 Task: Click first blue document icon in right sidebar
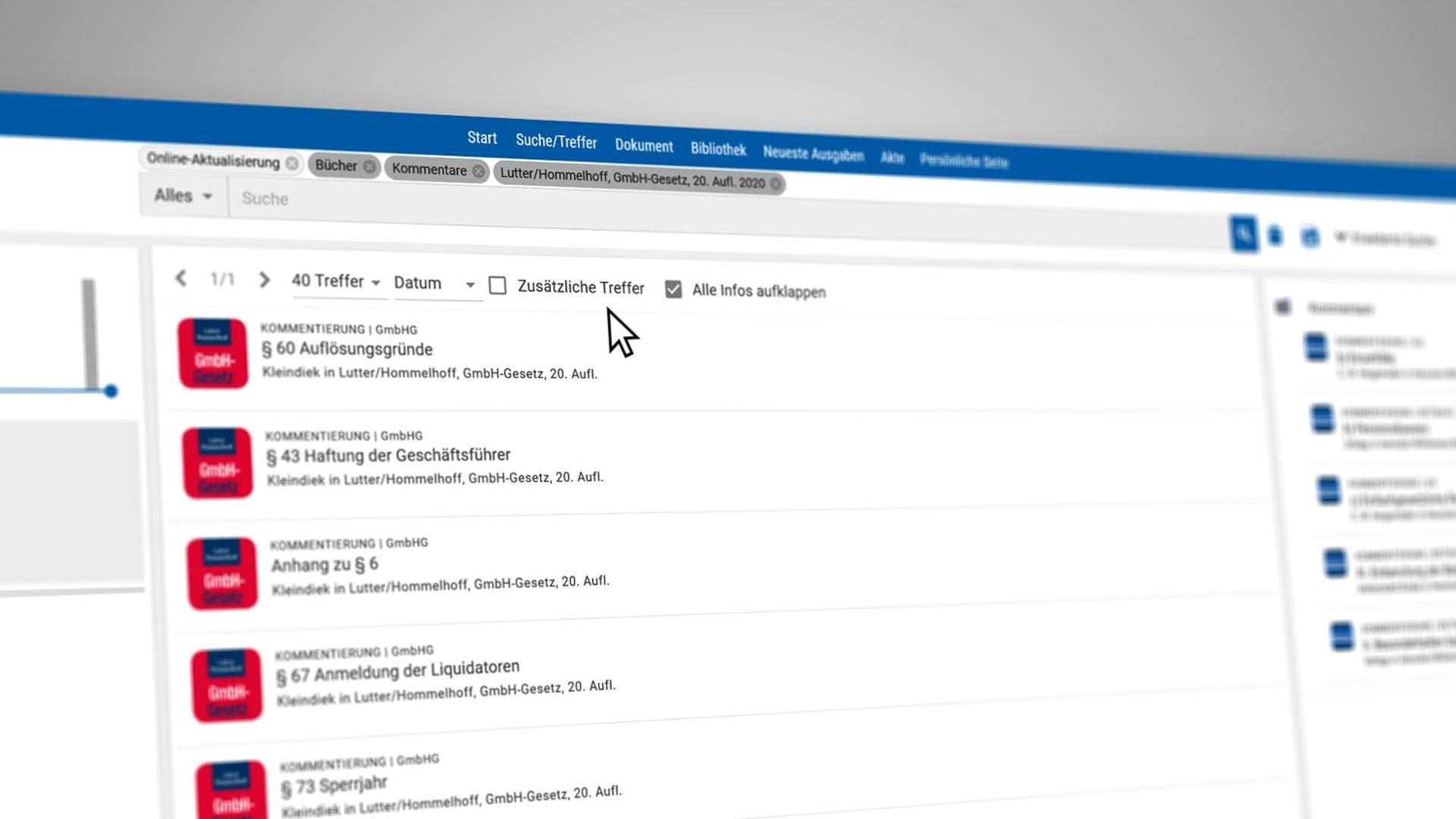point(1316,347)
